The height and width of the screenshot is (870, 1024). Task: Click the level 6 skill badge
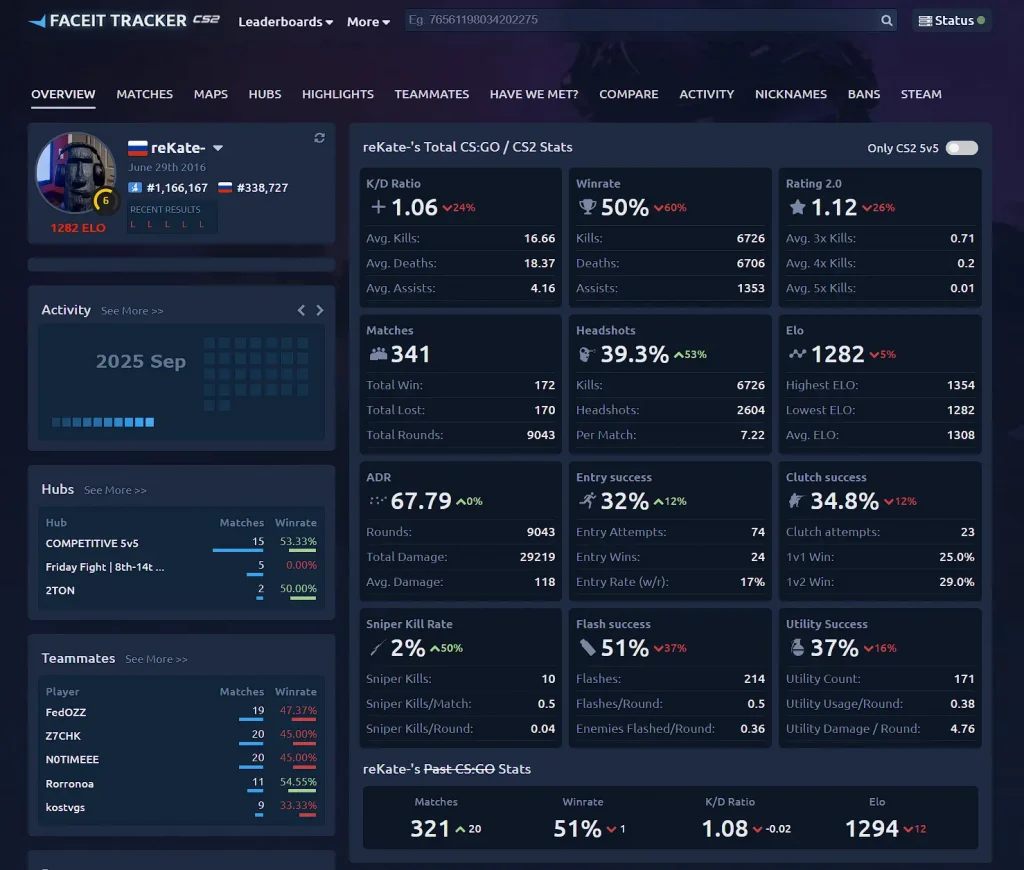click(x=105, y=201)
